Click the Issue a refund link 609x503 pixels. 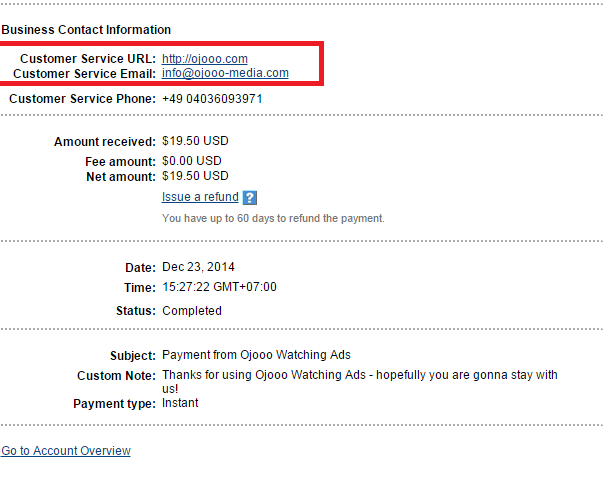(200, 197)
